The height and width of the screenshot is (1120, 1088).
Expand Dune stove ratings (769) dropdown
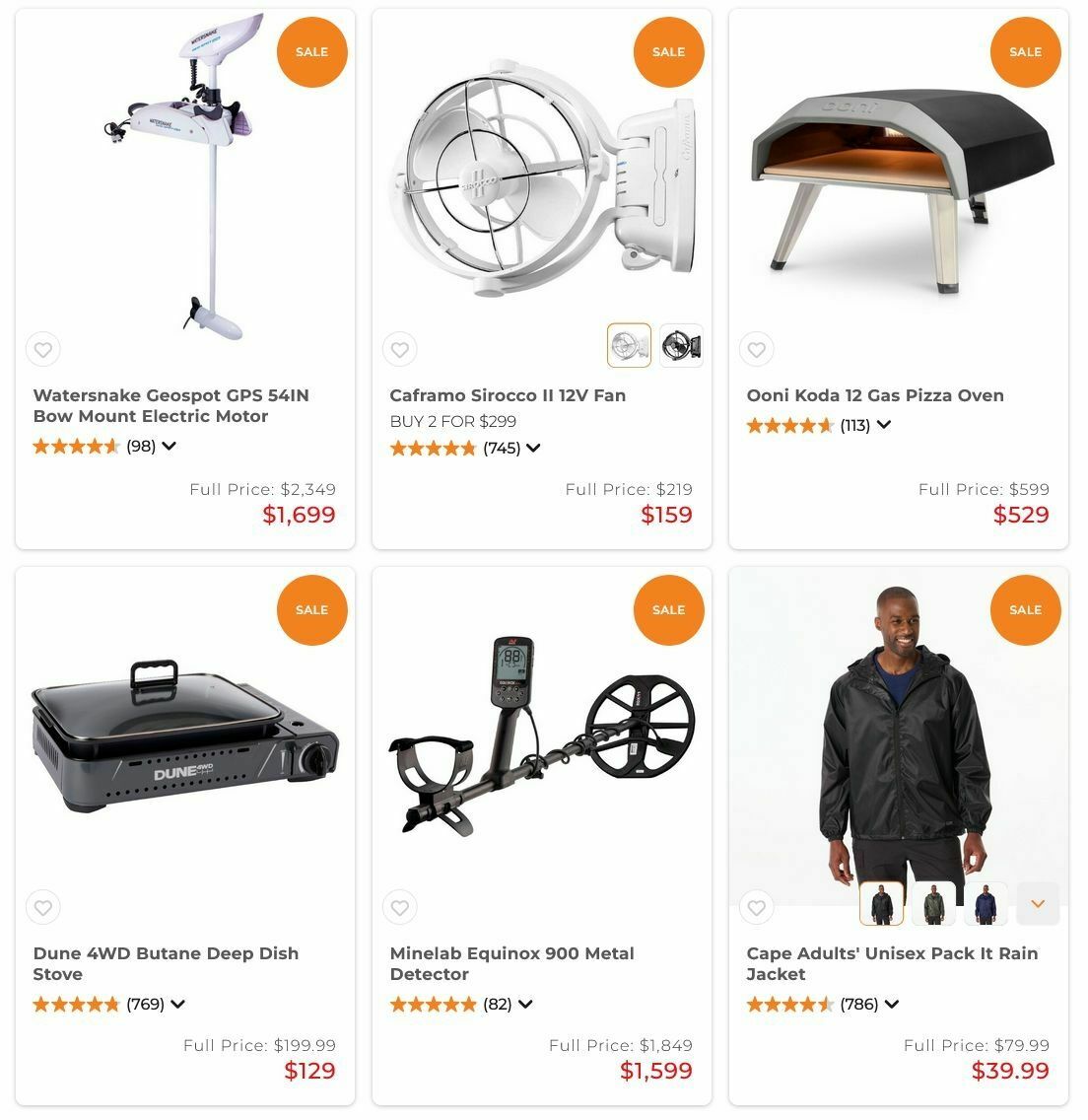177,1005
